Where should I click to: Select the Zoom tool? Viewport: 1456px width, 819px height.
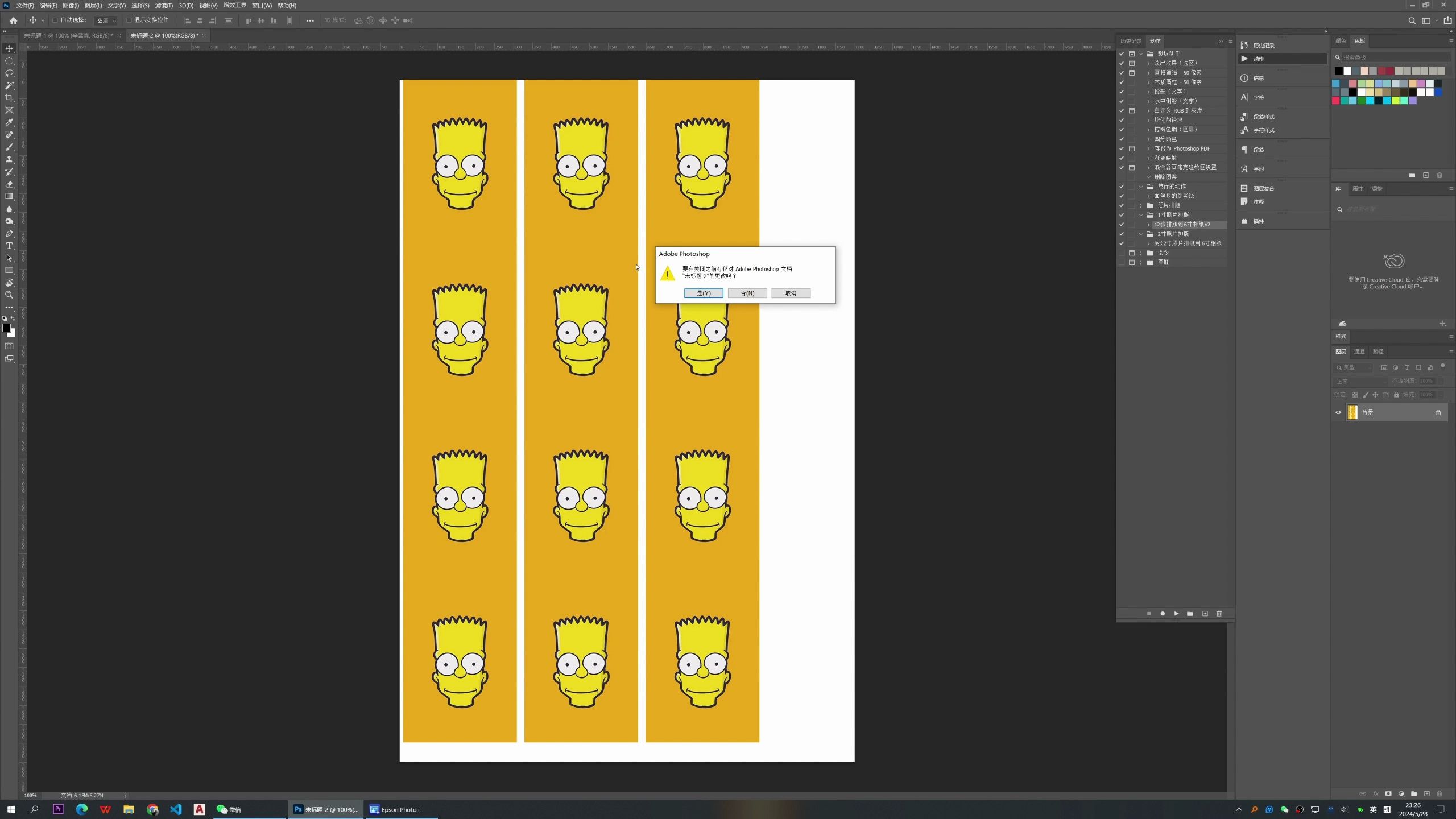click(9, 295)
